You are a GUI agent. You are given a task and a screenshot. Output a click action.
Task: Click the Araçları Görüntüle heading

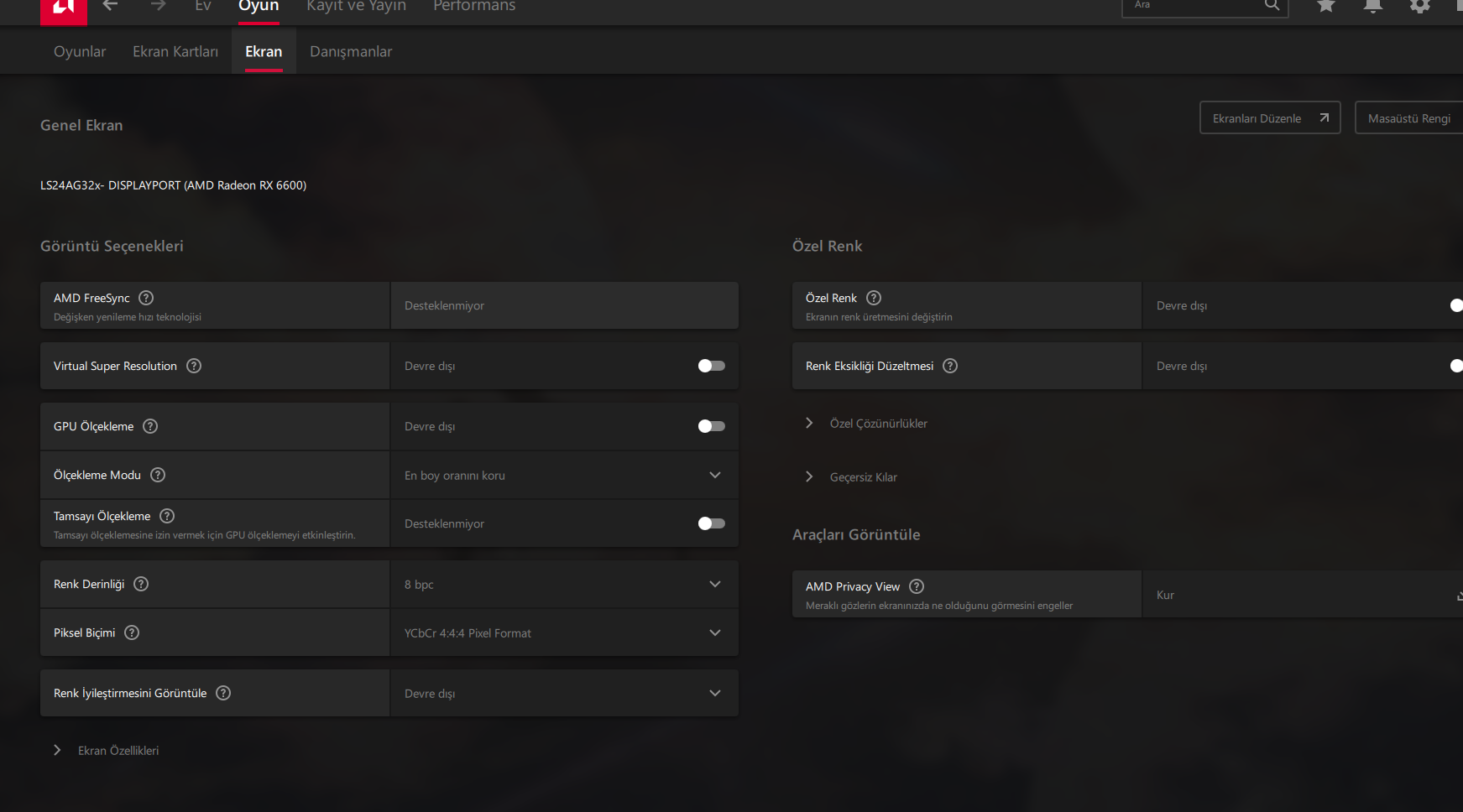(x=856, y=534)
